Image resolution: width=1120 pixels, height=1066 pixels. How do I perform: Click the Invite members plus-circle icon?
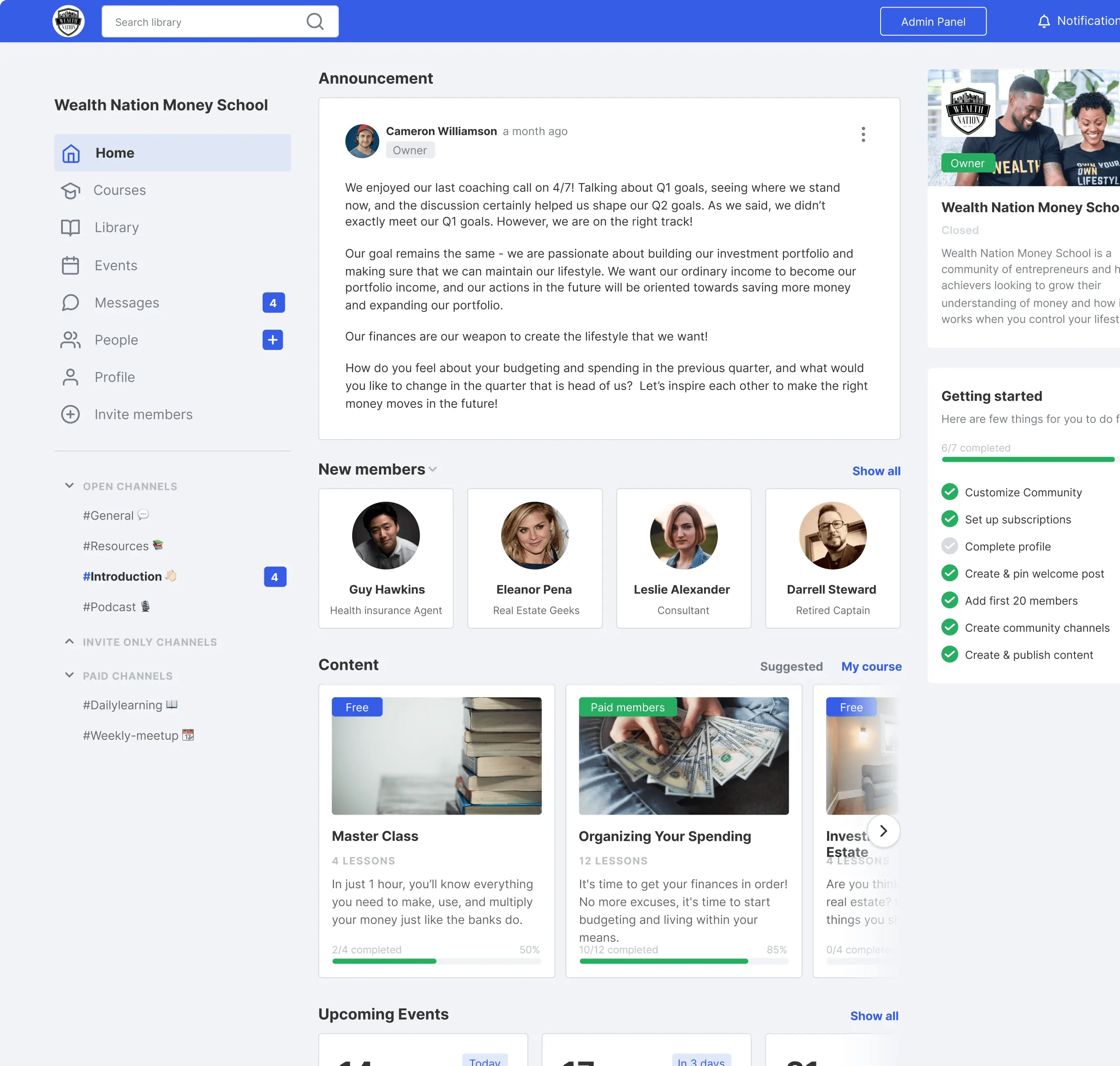70,414
